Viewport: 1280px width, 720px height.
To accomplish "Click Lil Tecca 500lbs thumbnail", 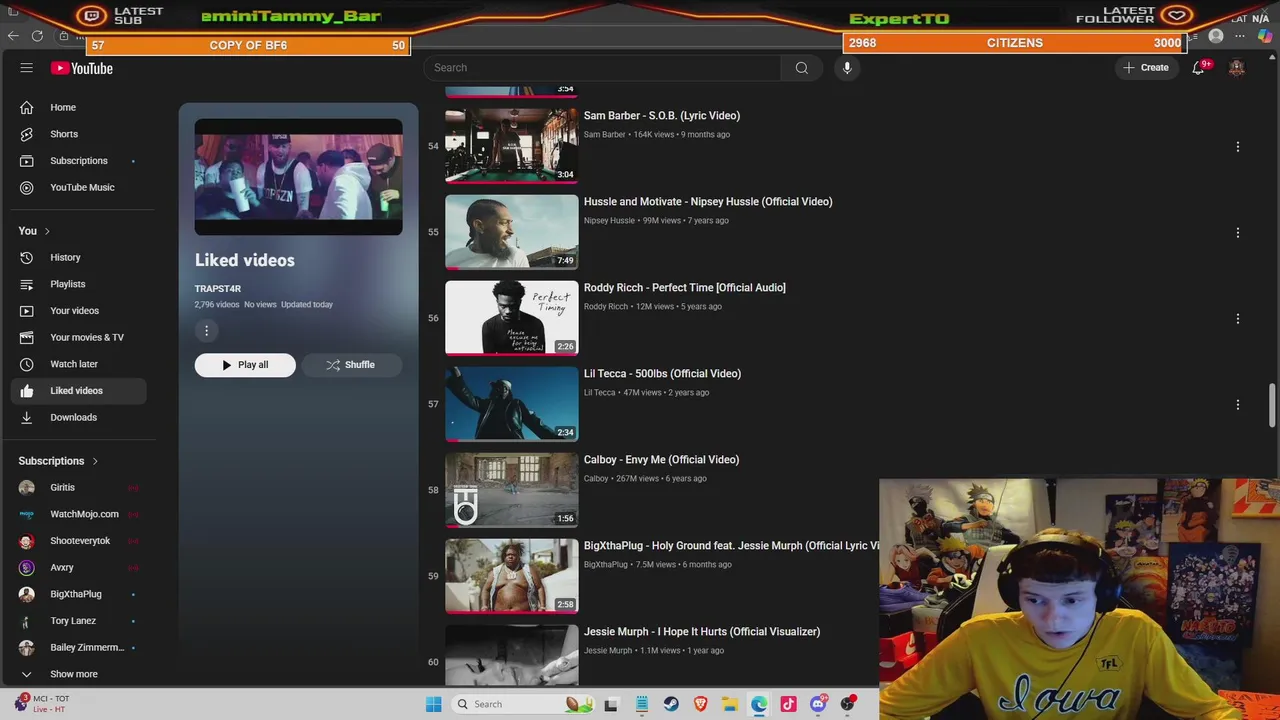I will (512, 404).
